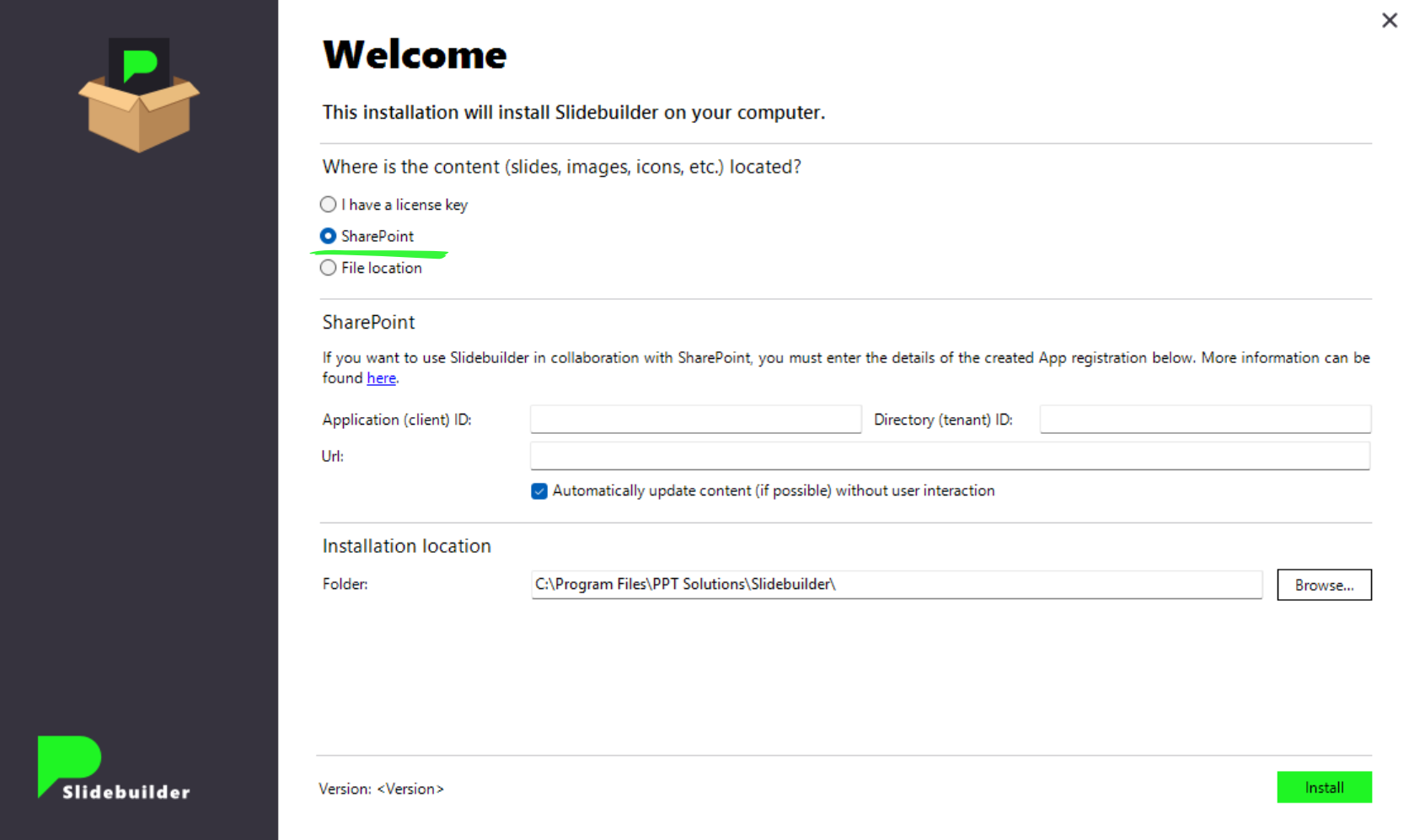
Task: Browse for an installation folder
Action: click(x=1324, y=585)
